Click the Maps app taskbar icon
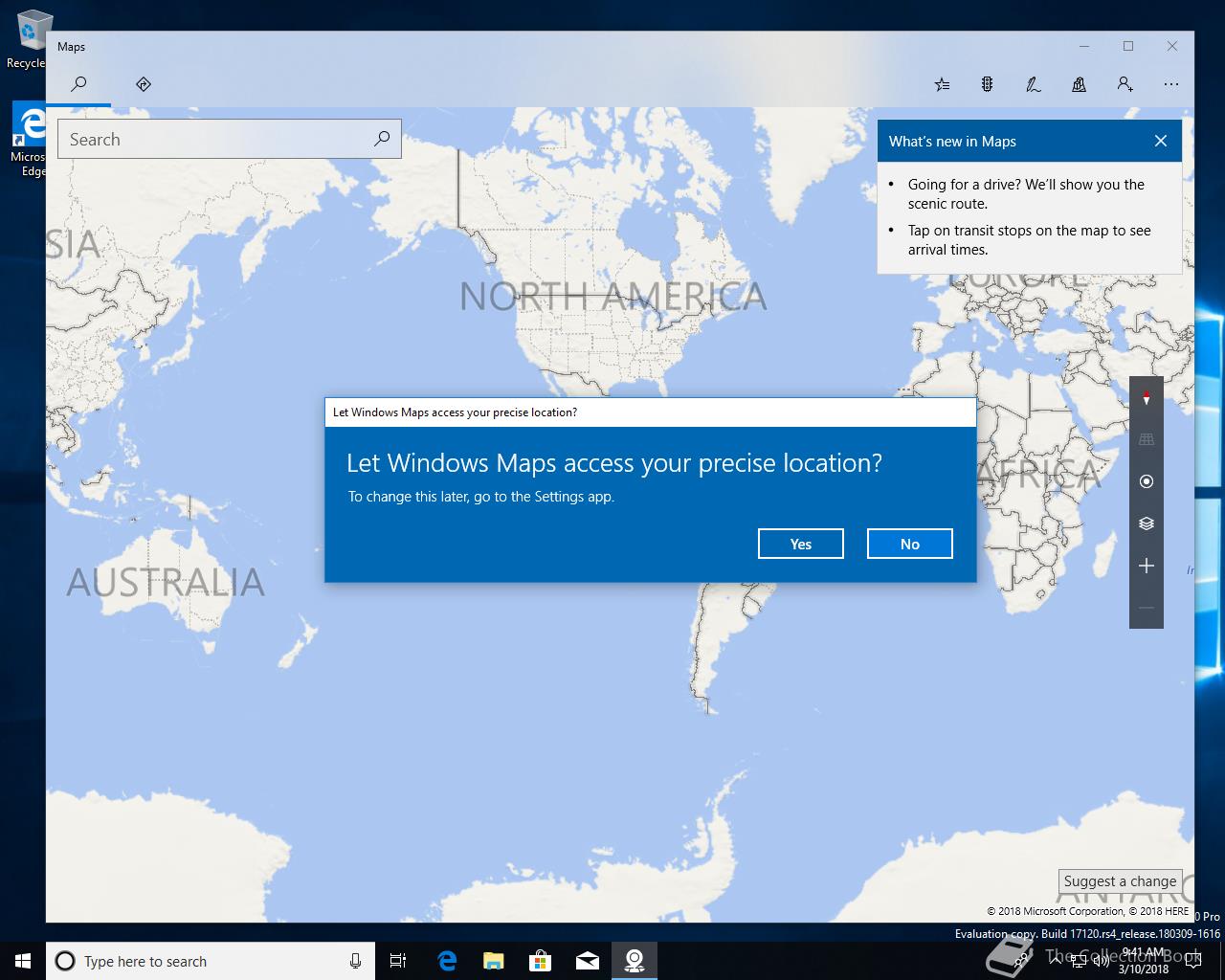Image resolution: width=1225 pixels, height=980 pixels. [x=635, y=961]
